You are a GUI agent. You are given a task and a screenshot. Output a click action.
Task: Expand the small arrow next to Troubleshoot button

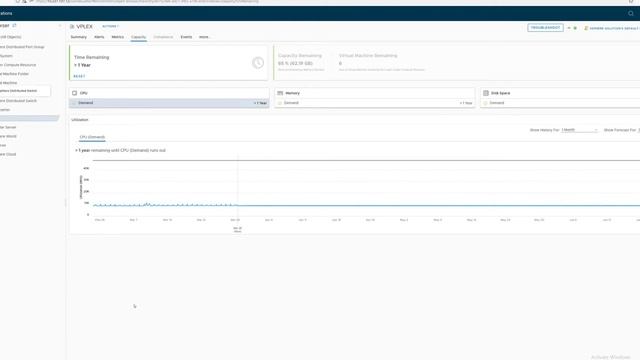[x=569, y=28]
